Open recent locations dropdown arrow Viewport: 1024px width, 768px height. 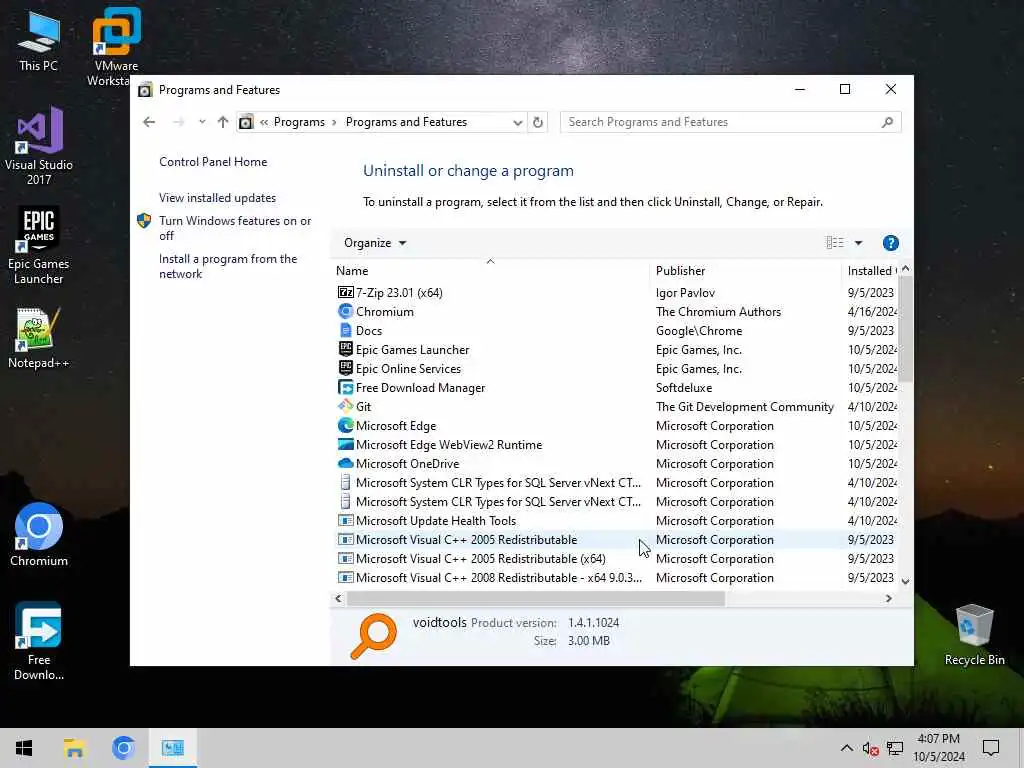202,122
